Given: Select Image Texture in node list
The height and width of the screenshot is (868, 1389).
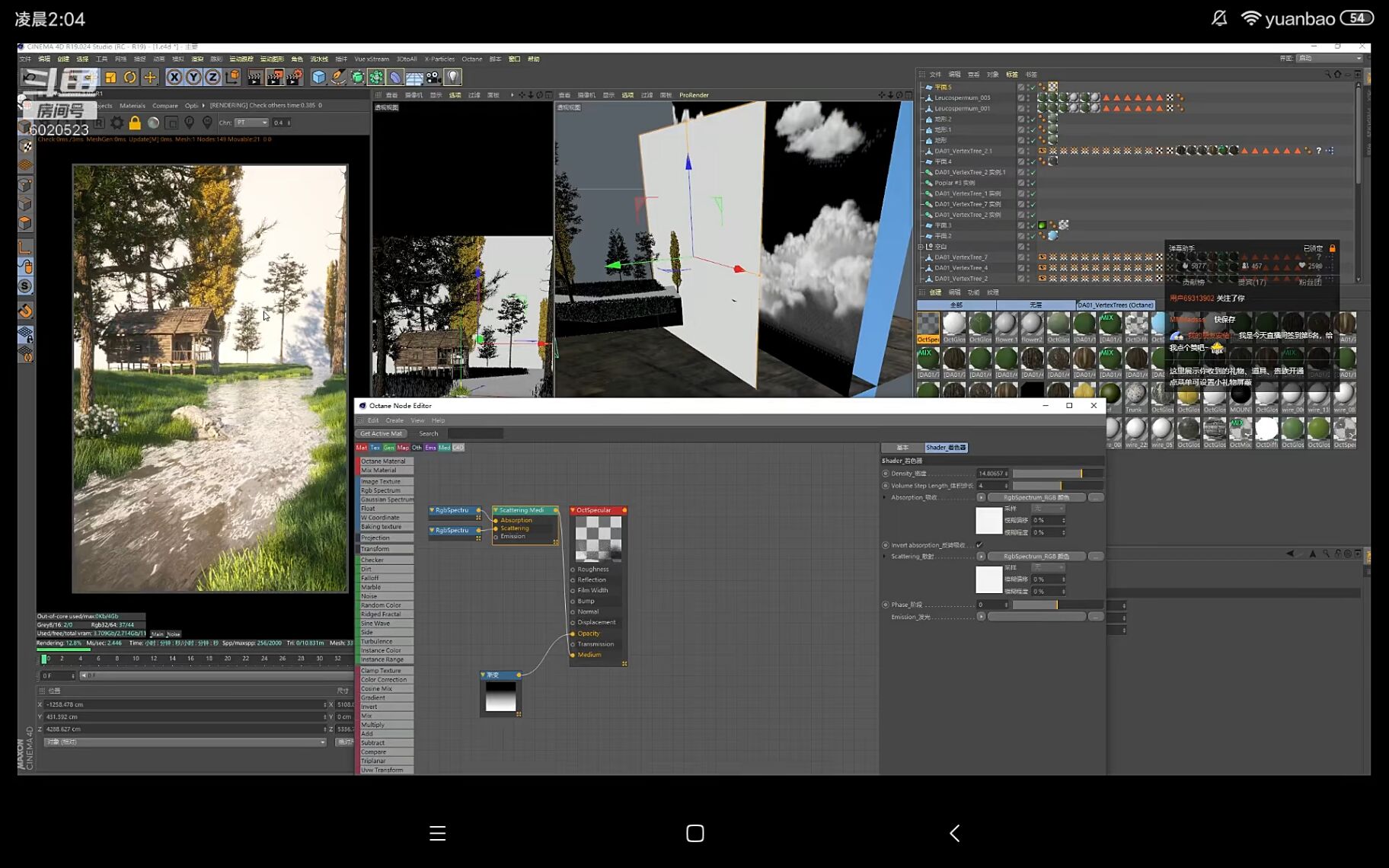Looking at the screenshot, I should (x=387, y=482).
